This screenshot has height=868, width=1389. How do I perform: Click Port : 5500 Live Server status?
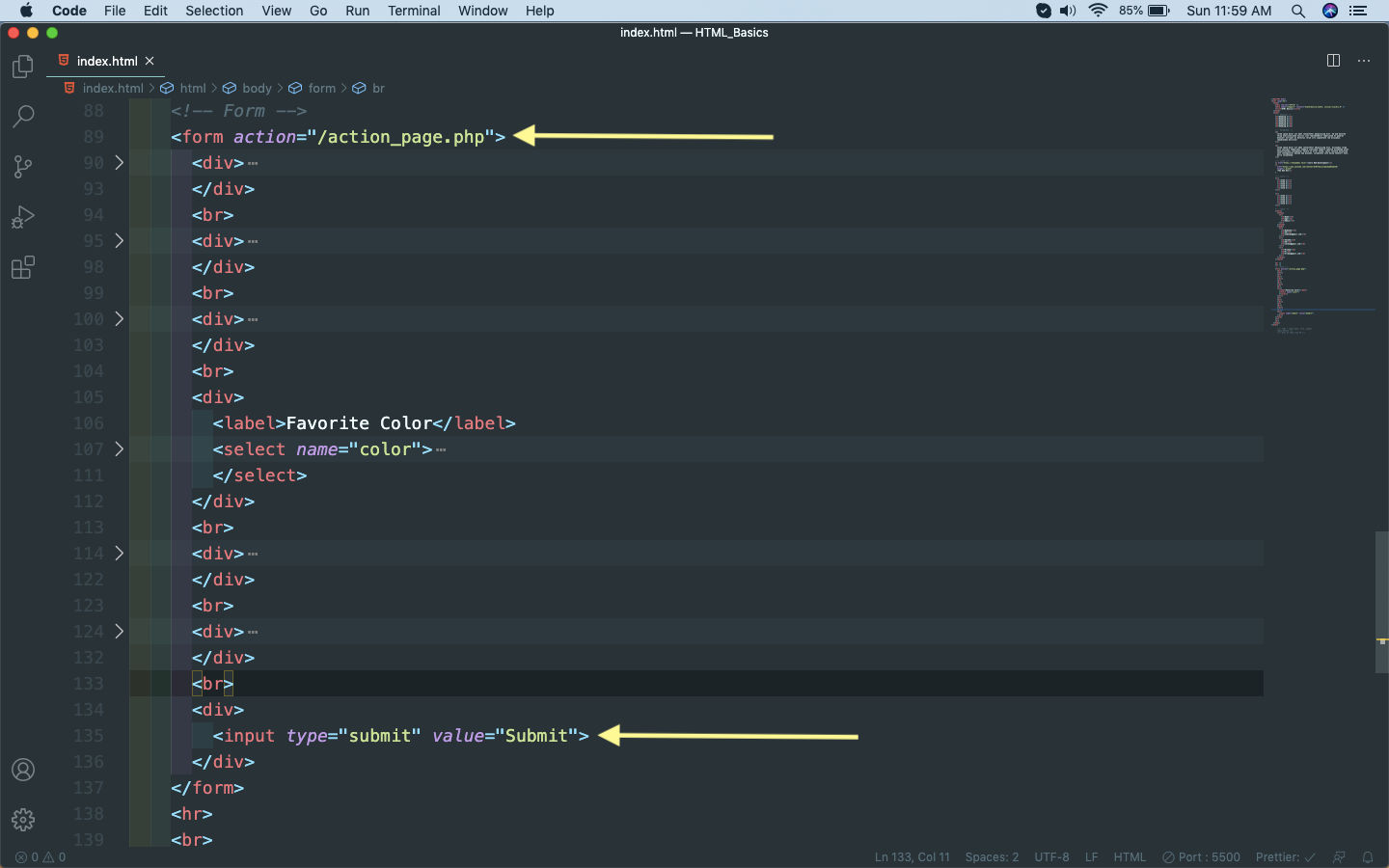point(1201,857)
